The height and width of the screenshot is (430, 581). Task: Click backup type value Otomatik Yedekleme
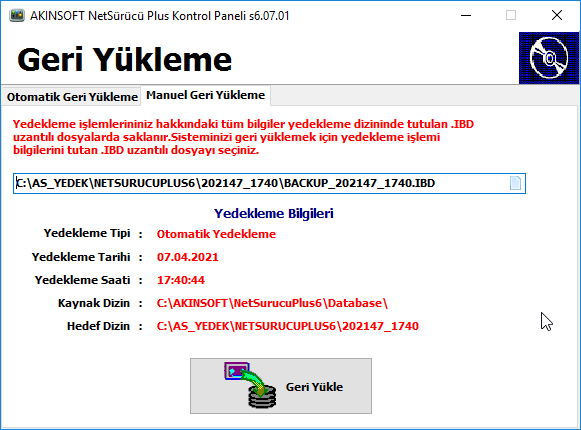(x=216, y=234)
